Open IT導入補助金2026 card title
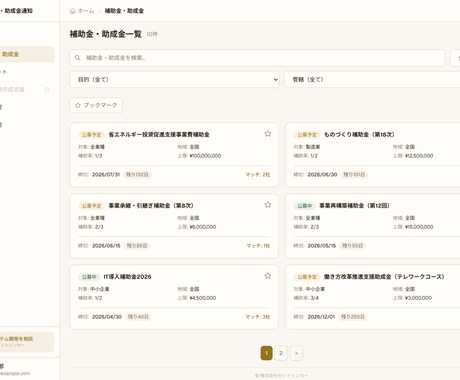This screenshot has height=380, width=460. pos(127,277)
